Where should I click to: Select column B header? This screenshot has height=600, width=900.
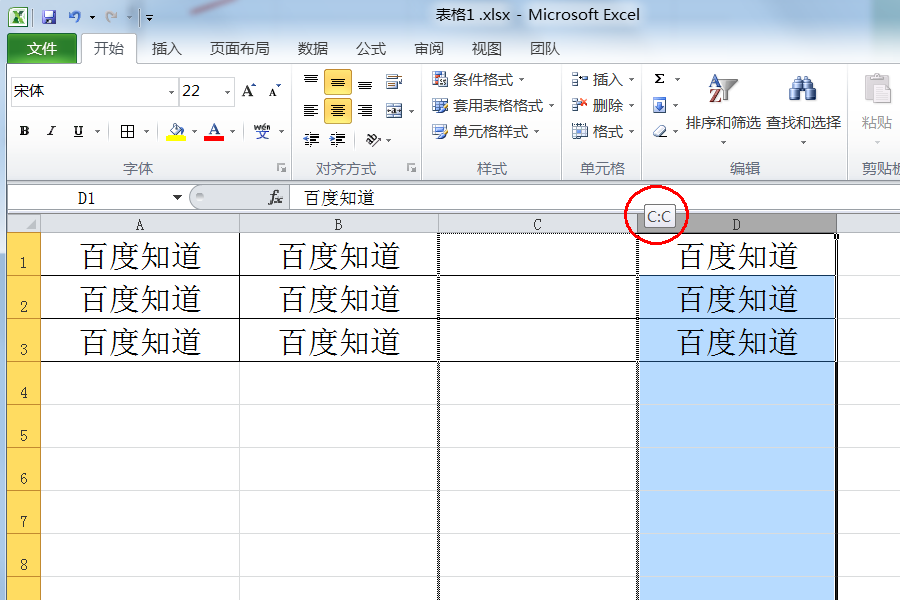[x=339, y=224]
